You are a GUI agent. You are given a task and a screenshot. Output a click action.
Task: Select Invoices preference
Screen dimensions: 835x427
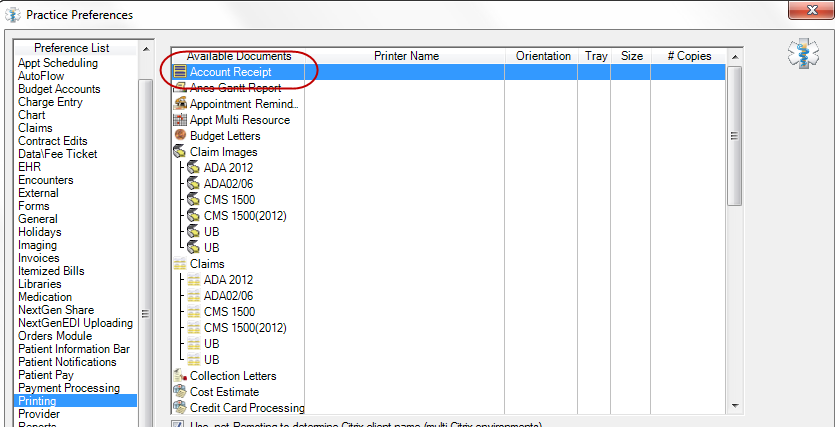coord(38,258)
